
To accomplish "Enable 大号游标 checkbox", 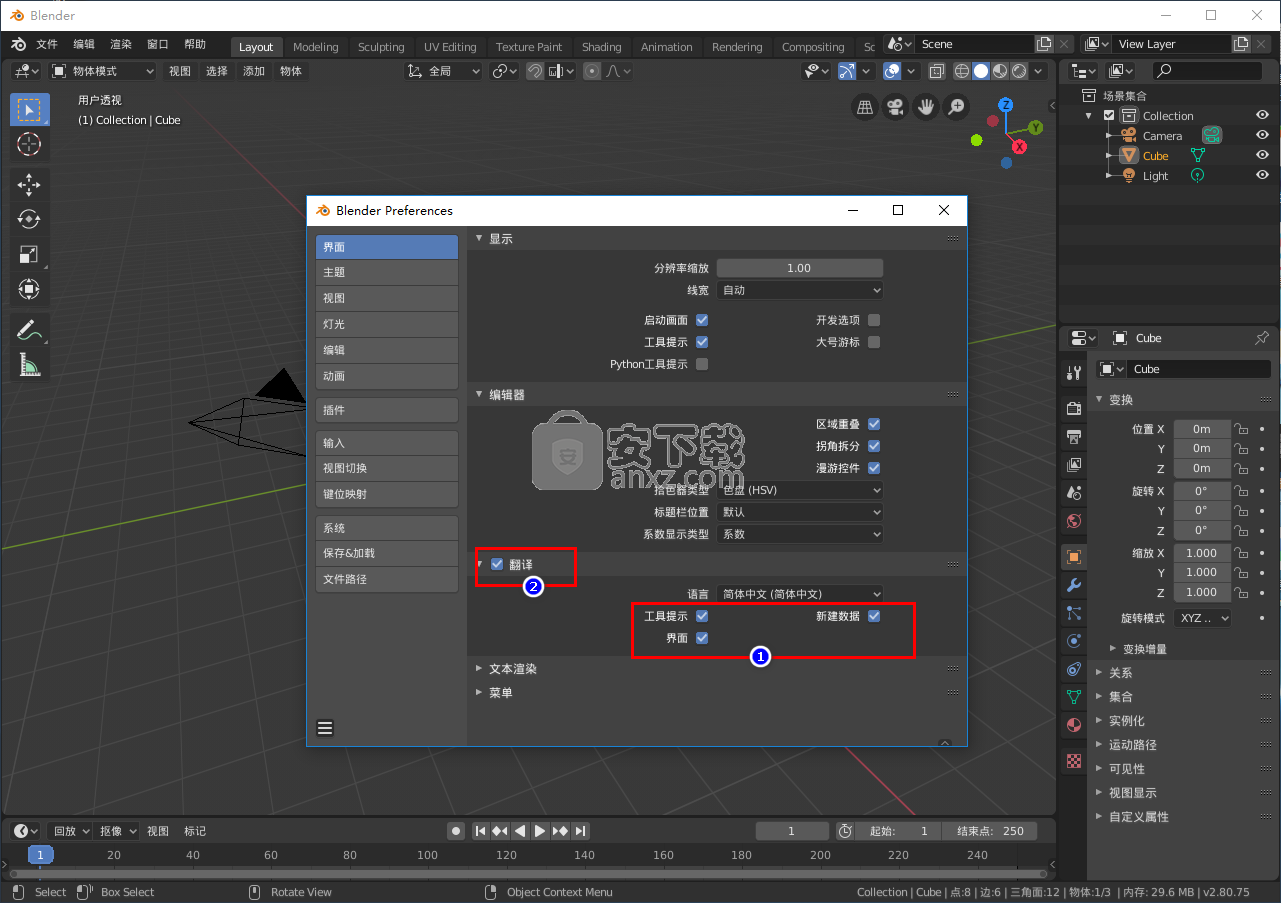I will click(874, 342).
